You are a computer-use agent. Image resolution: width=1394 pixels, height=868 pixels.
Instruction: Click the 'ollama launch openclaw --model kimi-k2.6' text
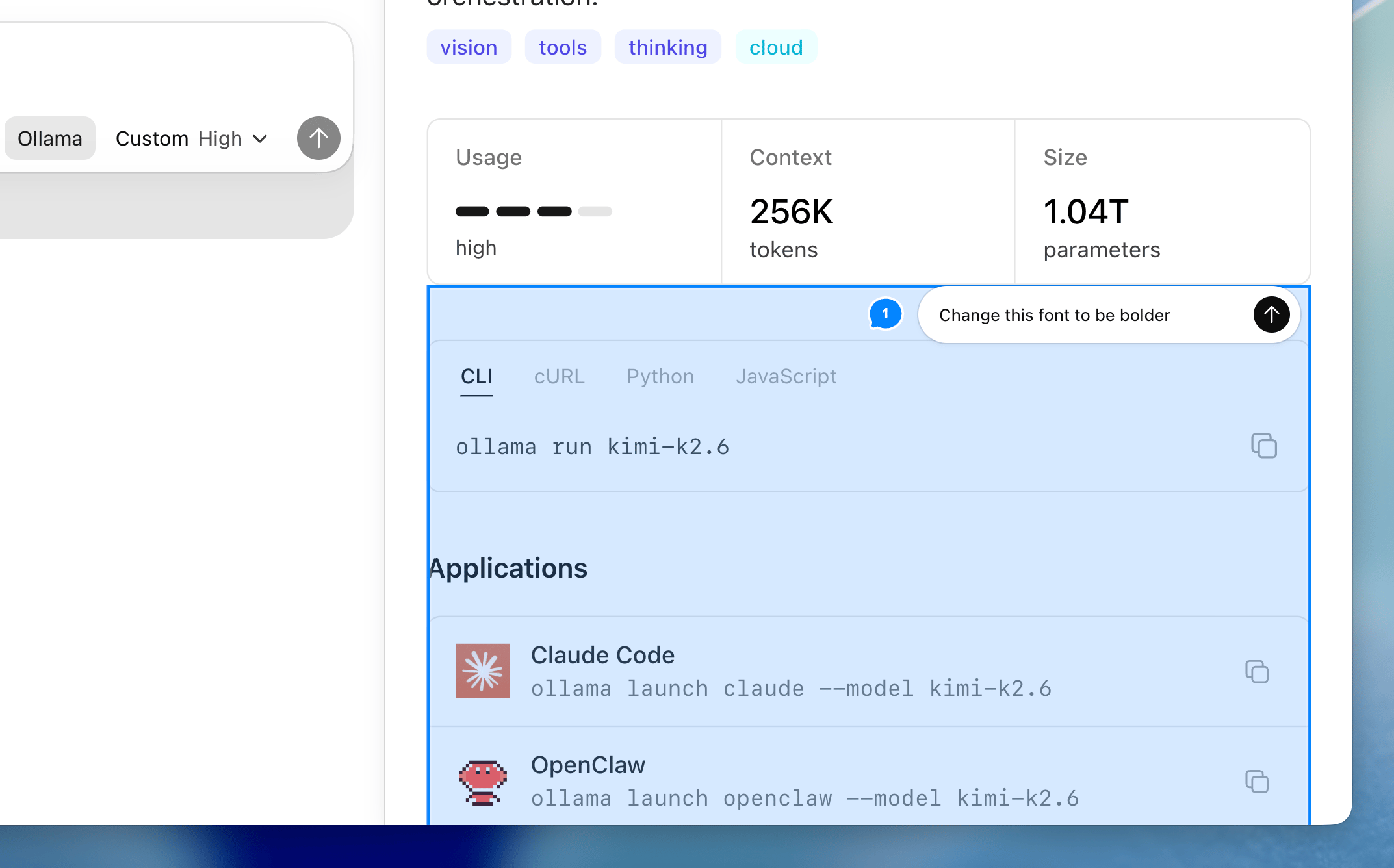click(805, 798)
